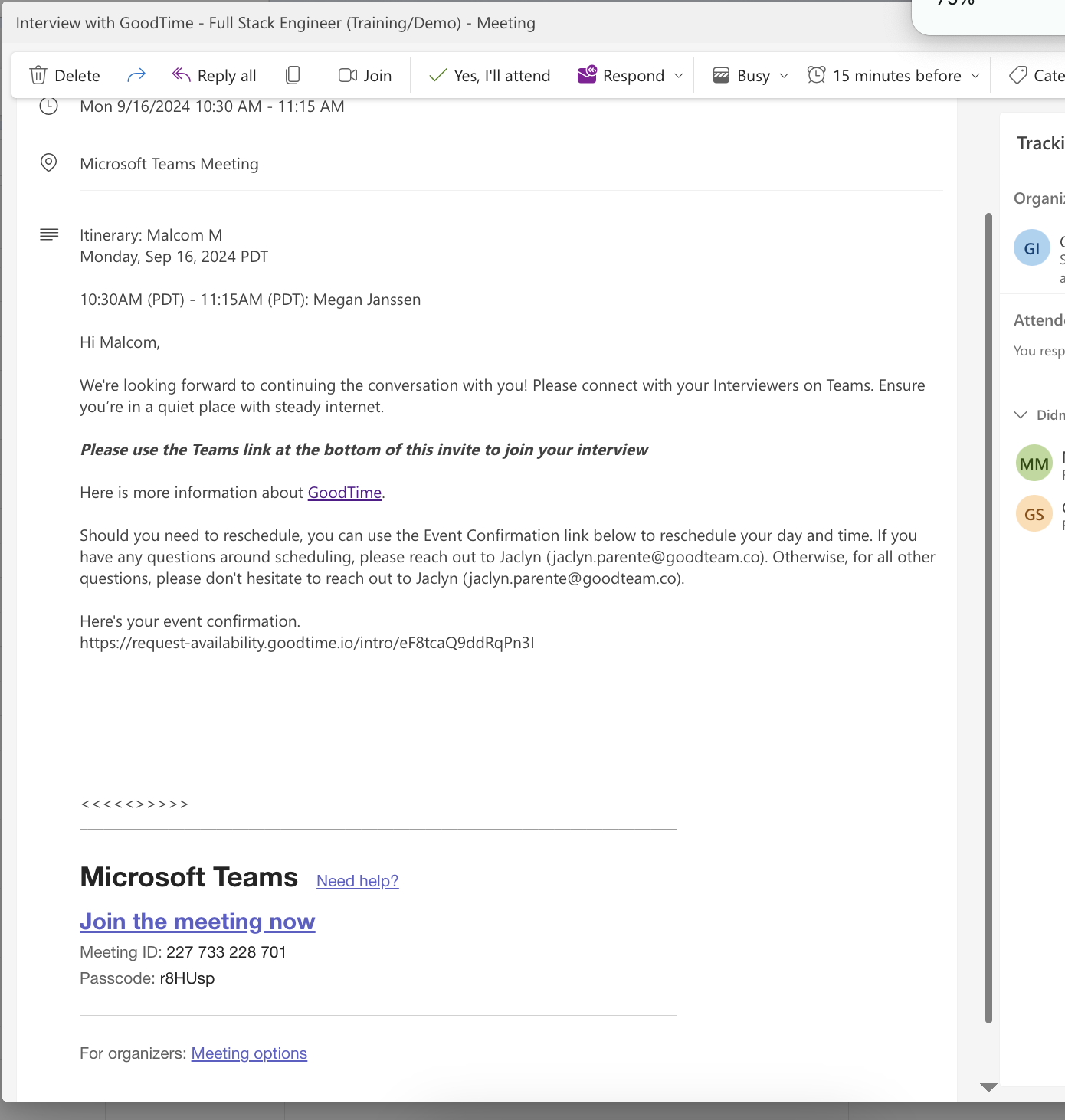Click the Itinerary: Malcom M line
The height and width of the screenshot is (1120, 1065).
(x=151, y=235)
